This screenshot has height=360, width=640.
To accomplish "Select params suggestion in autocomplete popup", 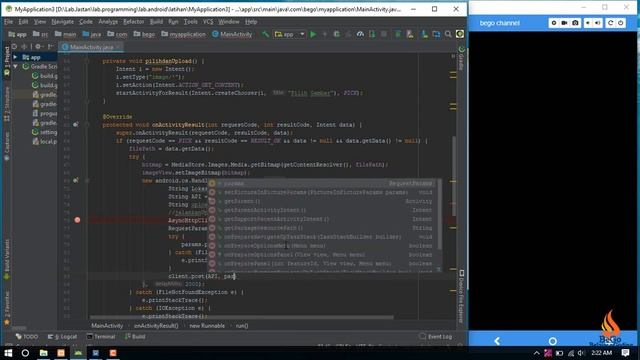I will 324,184.
